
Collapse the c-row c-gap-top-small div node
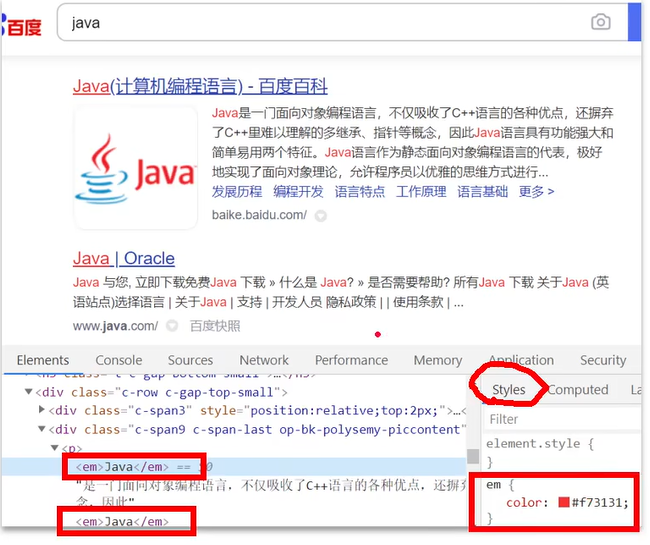click(x=28, y=391)
